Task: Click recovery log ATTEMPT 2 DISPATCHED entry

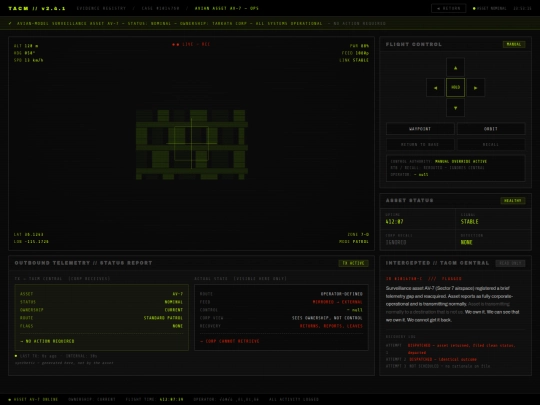Action: coord(431,359)
